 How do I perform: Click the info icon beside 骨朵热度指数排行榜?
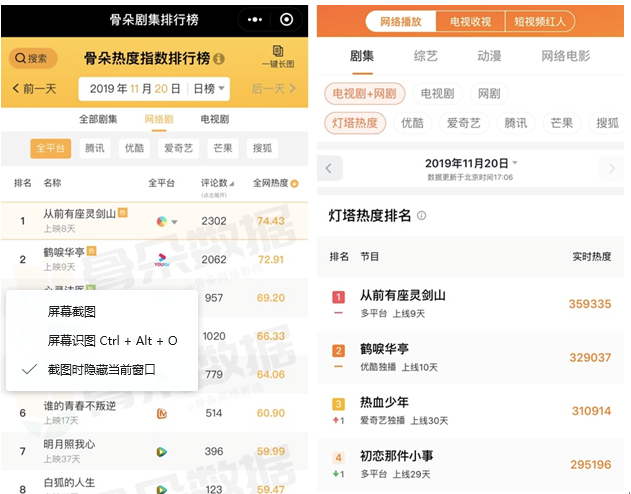point(219,59)
